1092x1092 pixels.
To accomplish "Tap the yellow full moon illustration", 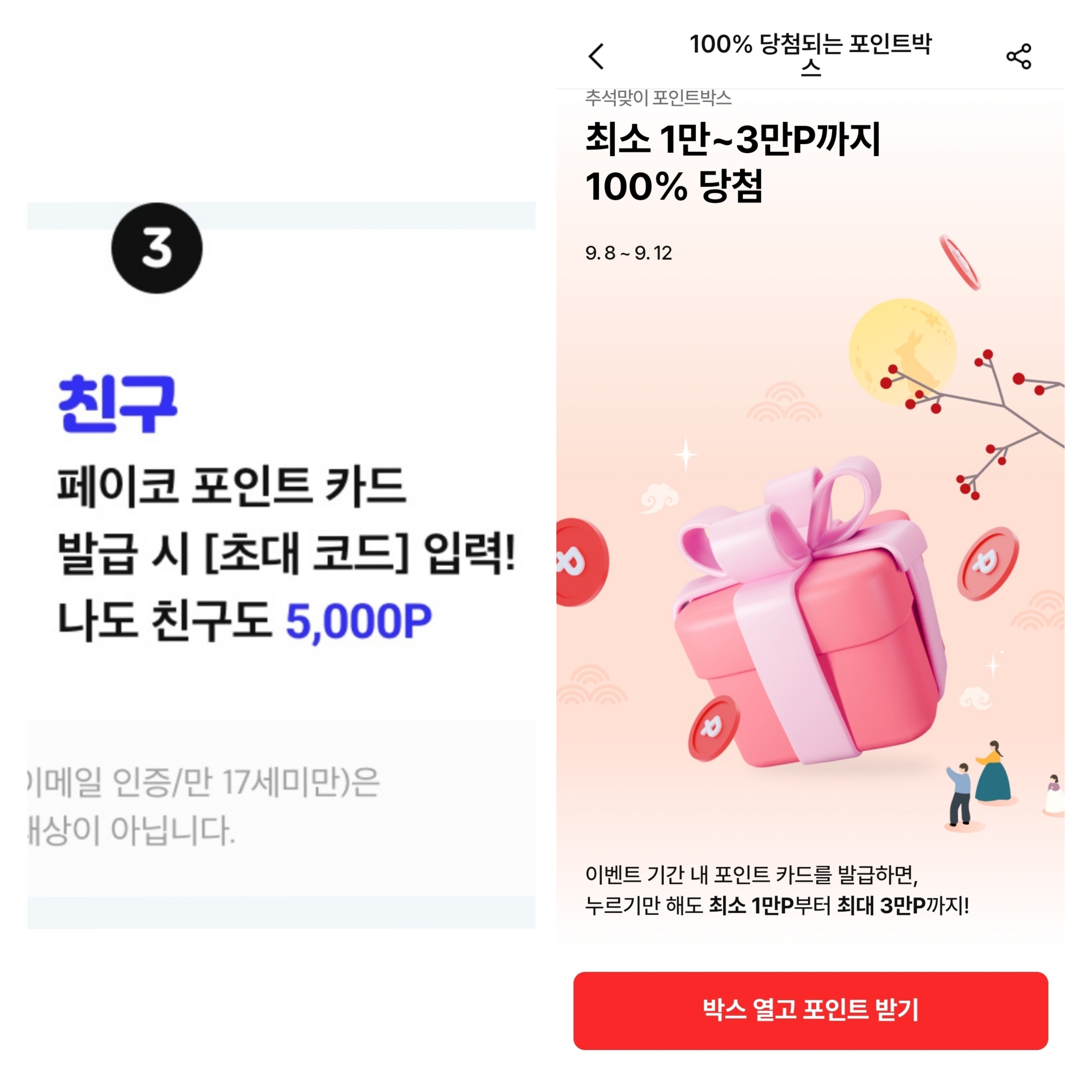I will tap(902, 352).
